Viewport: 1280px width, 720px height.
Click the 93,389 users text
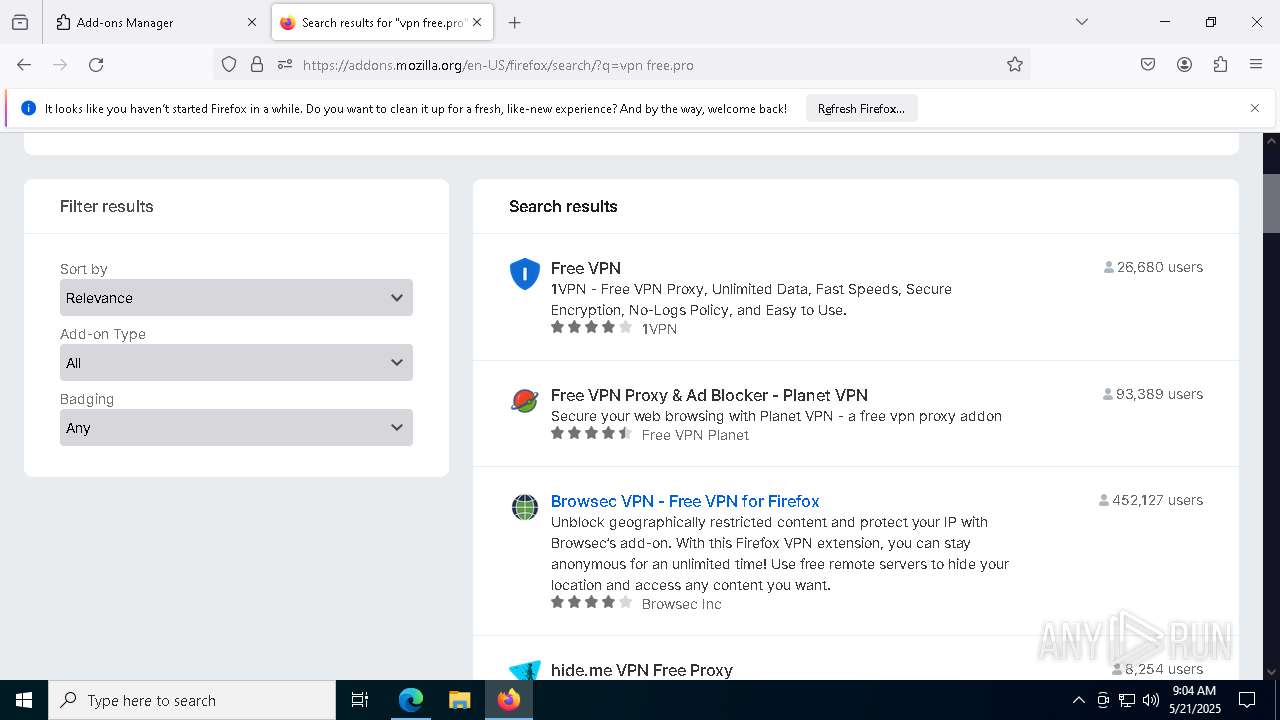(1159, 394)
